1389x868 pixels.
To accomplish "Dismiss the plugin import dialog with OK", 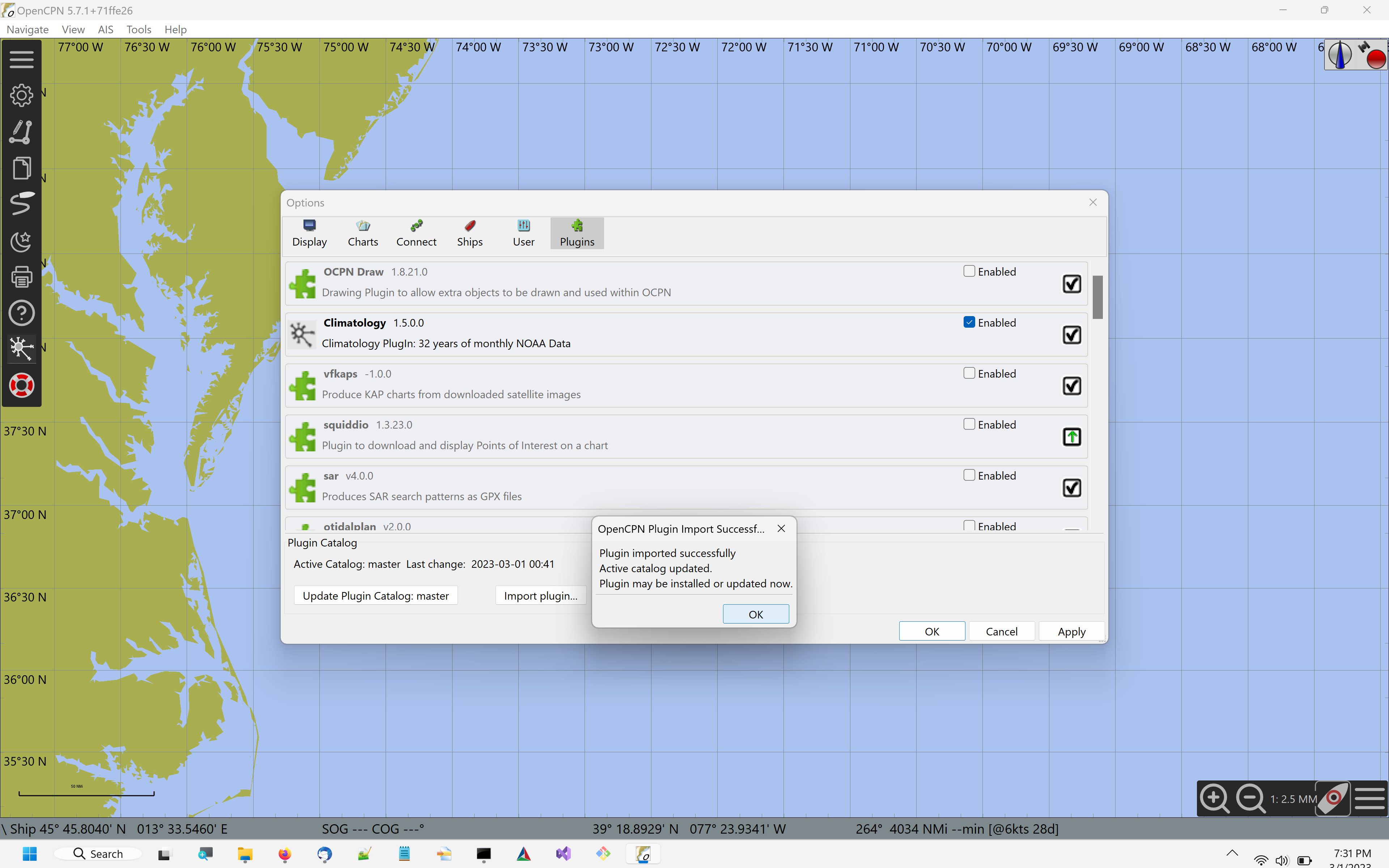I will tap(755, 614).
